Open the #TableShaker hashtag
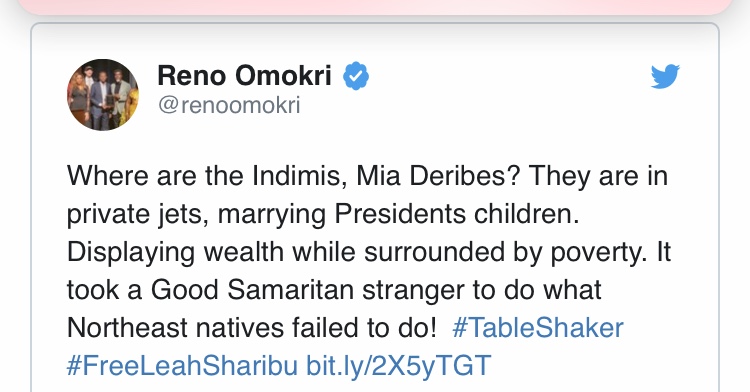The width and height of the screenshot is (750, 392). point(538,328)
